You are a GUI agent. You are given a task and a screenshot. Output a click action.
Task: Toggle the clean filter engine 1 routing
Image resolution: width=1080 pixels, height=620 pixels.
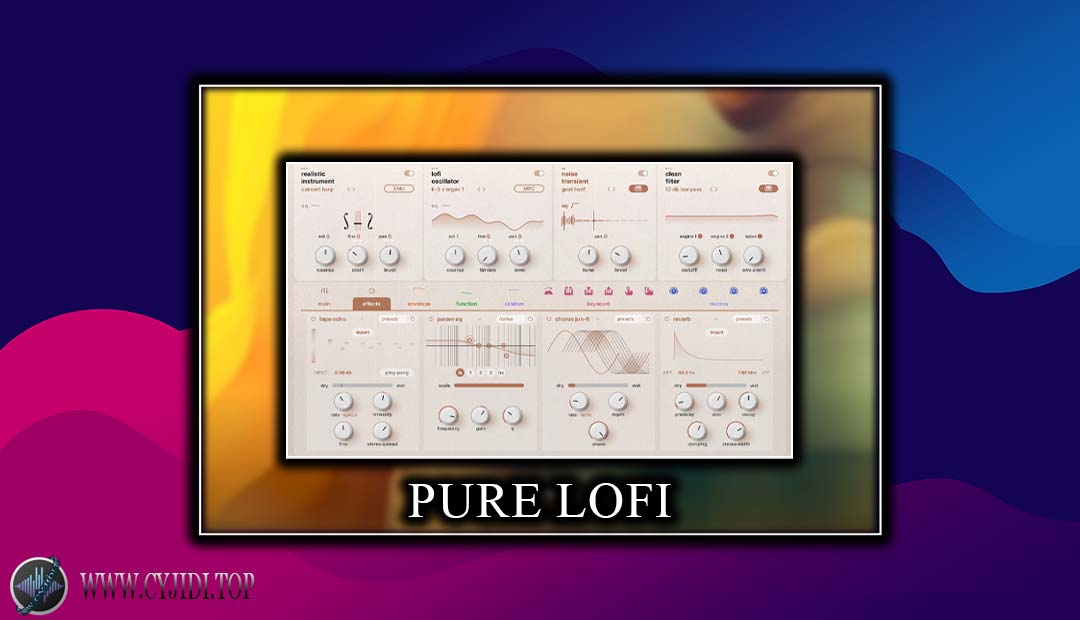[700, 236]
